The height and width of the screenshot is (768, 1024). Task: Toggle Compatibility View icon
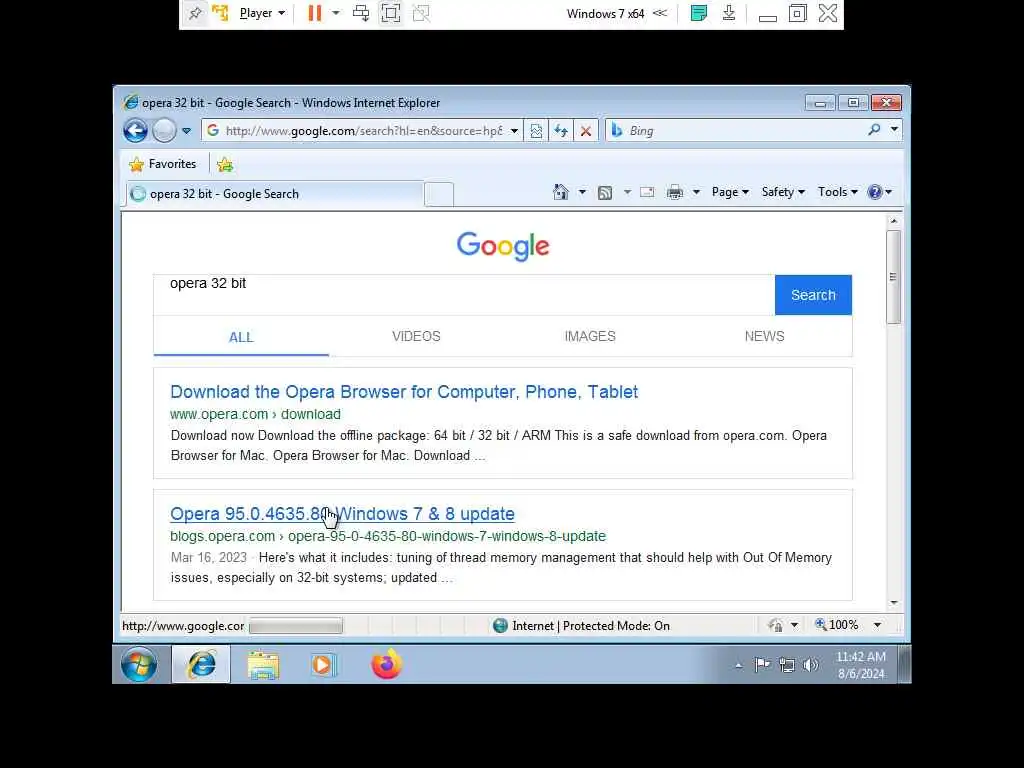(536, 131)
